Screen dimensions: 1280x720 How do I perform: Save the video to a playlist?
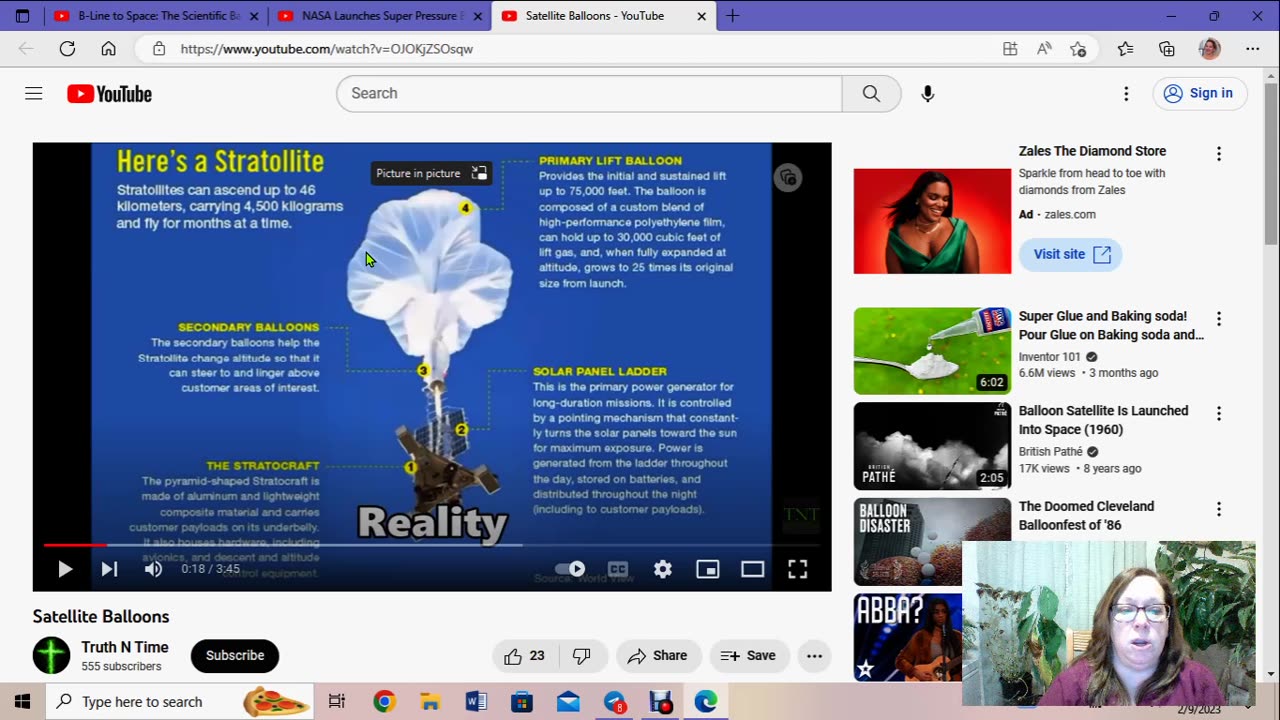[748, 656]
